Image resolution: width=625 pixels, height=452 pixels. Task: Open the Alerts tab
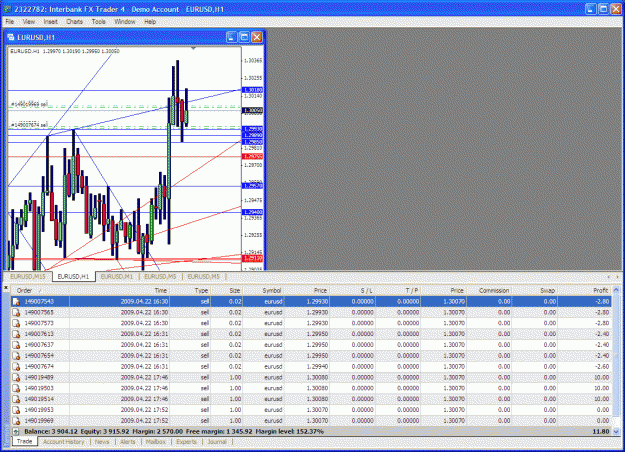128,442
